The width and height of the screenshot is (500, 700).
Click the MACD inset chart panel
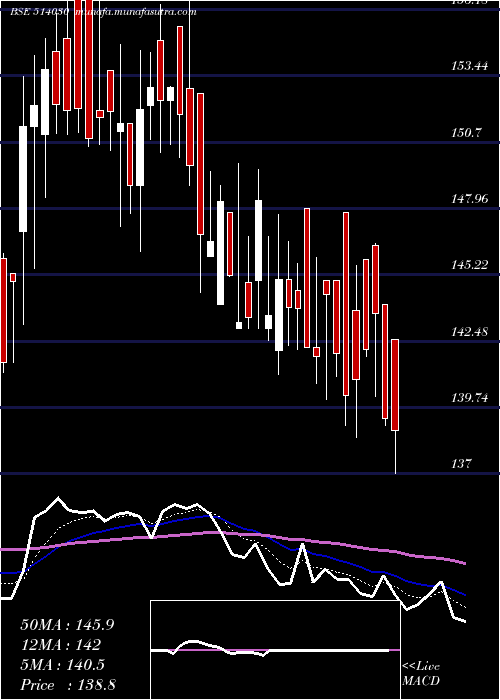(x=275, y=650)
